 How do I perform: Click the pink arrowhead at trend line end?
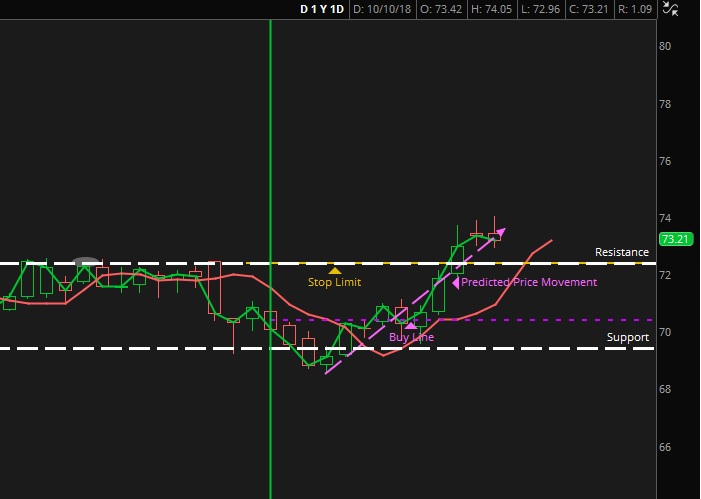tap(501, 233)
